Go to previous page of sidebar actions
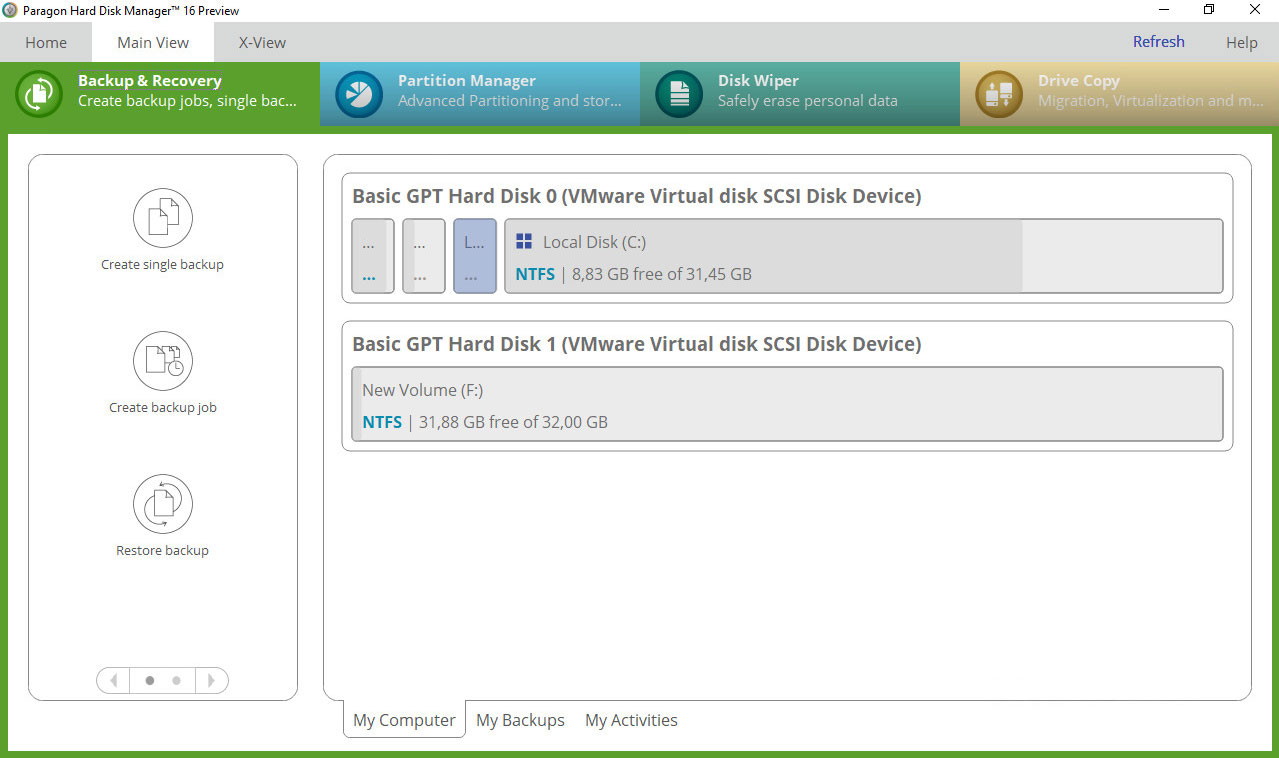The width and height of the screenshot is (1279, 758). [x=113, y=680]
